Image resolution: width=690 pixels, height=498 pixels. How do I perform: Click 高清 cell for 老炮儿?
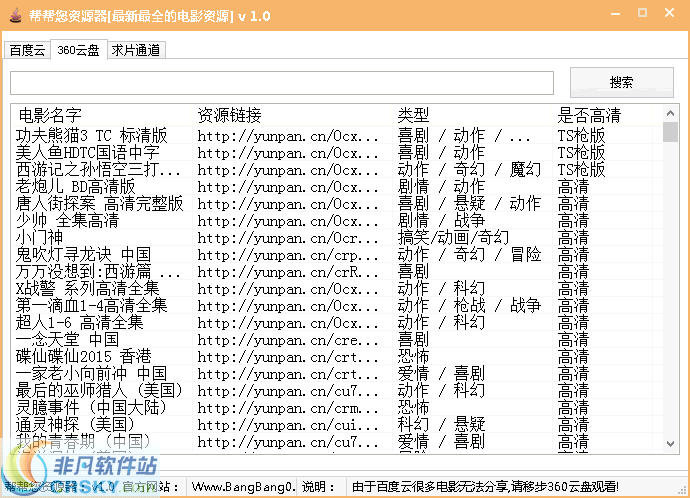[x=573, y=187]
